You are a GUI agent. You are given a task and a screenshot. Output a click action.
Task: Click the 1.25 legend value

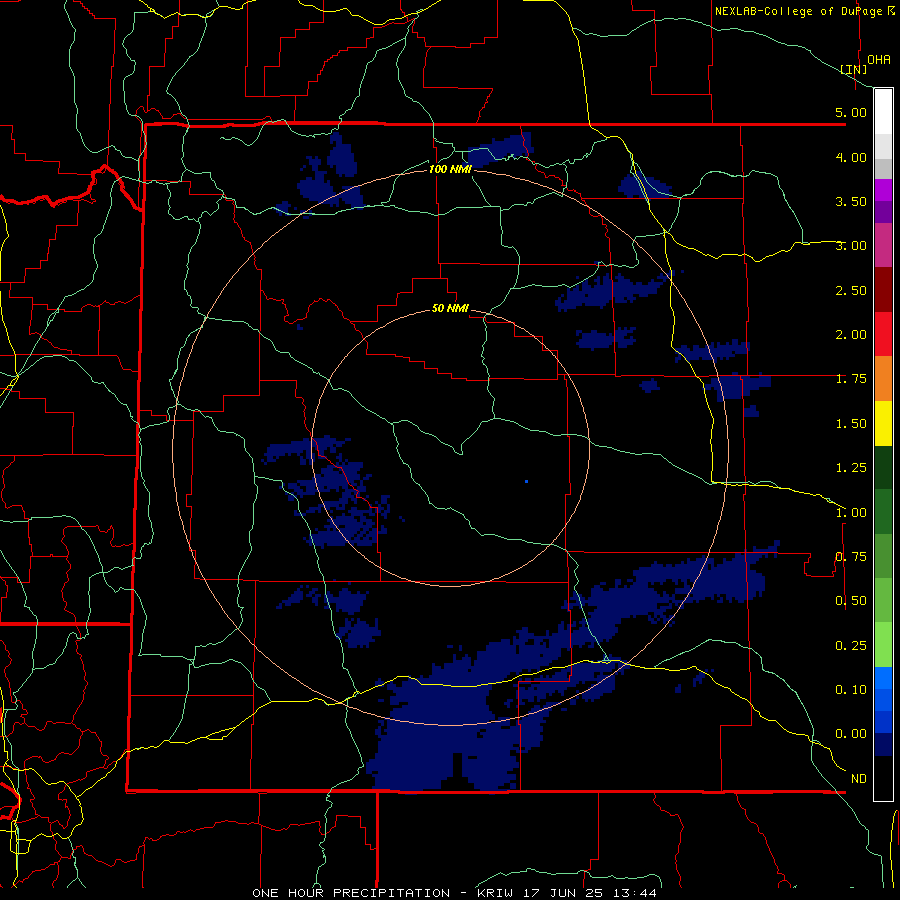(x=851, y=468)
